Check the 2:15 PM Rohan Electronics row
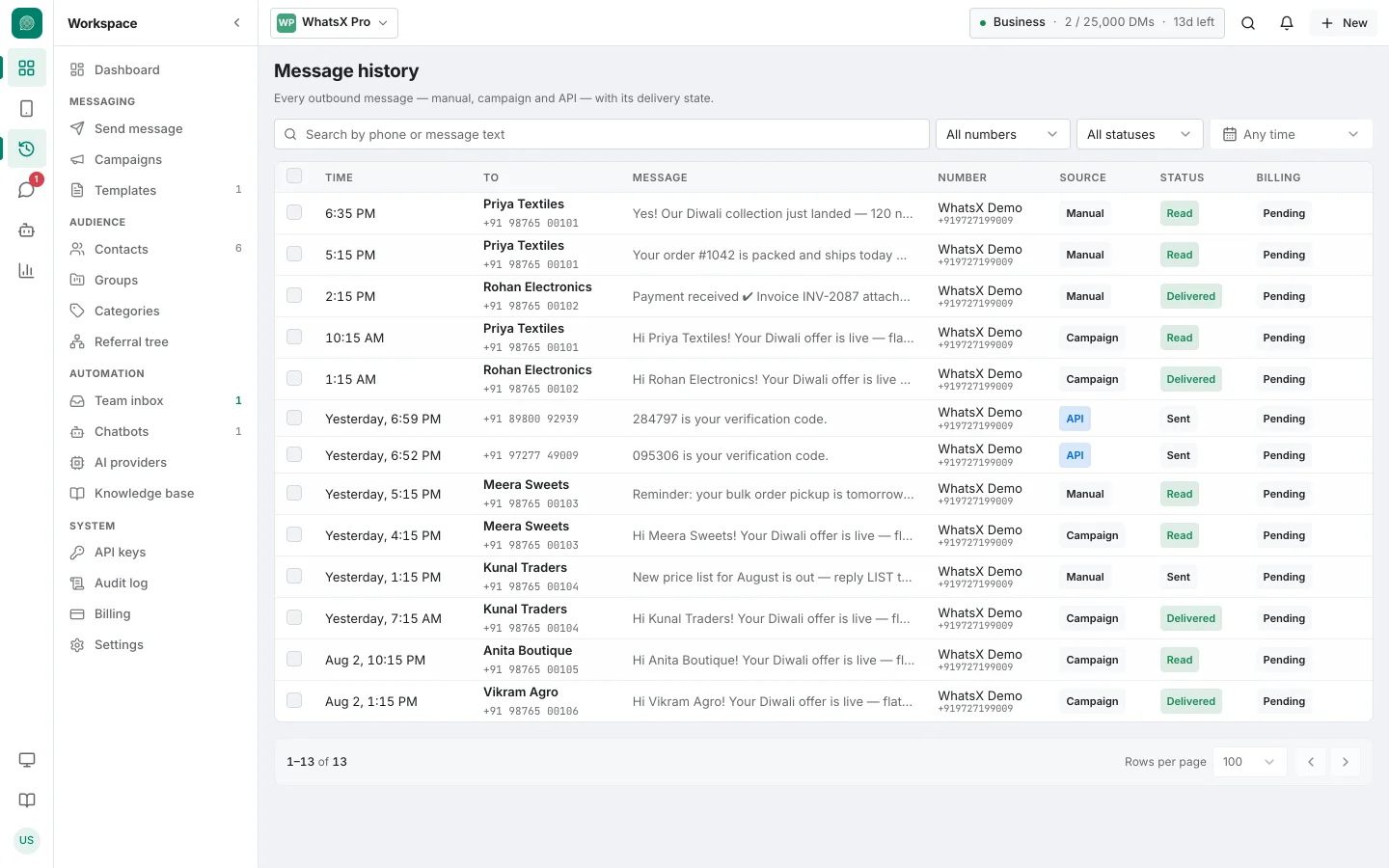Screen dimensions: 1389x868 (294, 295)
